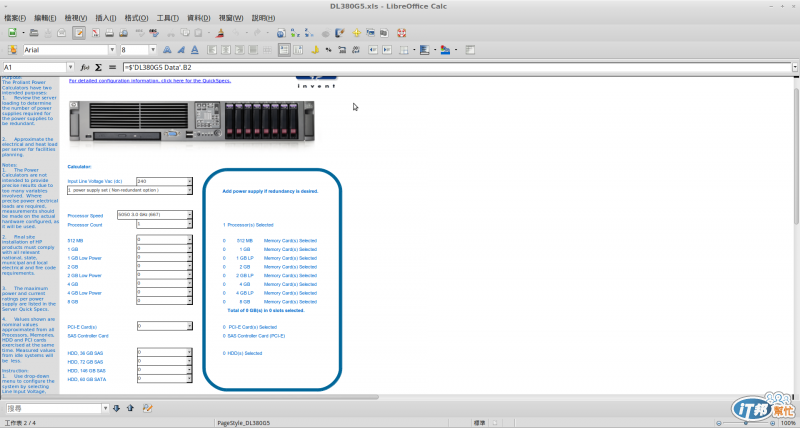Find next search result arrow
The width and height of the screenshot is (800, 428).
[x=116, y=408]
